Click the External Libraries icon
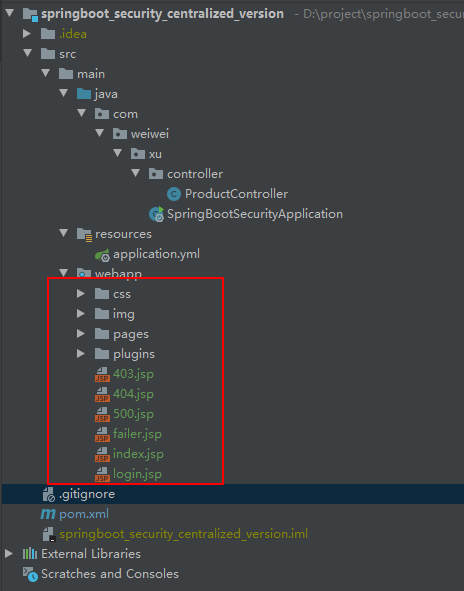The height and width of the screenshot is (591, 464). [x=30, y=554]
